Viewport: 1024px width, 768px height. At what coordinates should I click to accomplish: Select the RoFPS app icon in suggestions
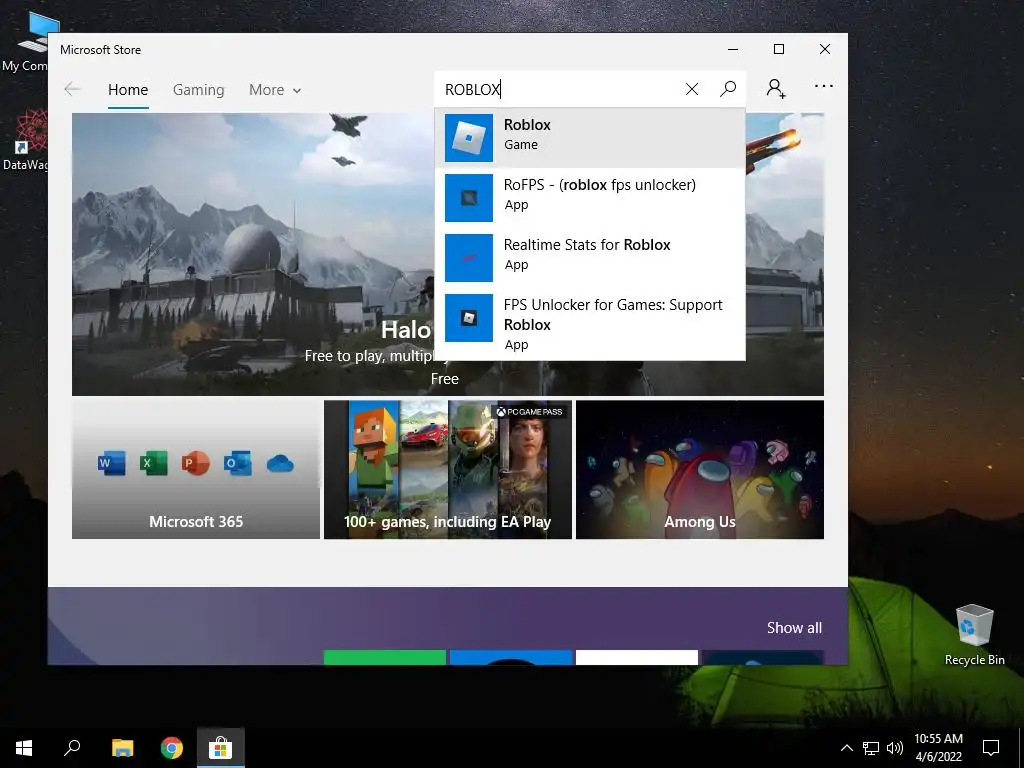tap(469, 198)
